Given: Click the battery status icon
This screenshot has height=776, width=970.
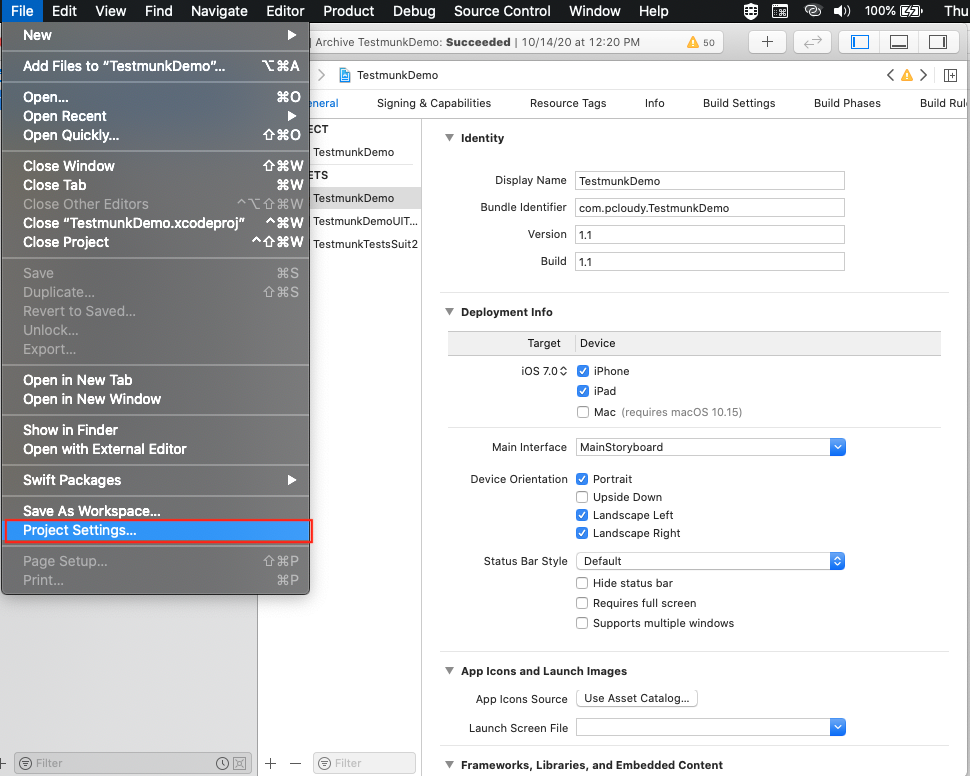Looking at the screenshot, I should 911,11.
